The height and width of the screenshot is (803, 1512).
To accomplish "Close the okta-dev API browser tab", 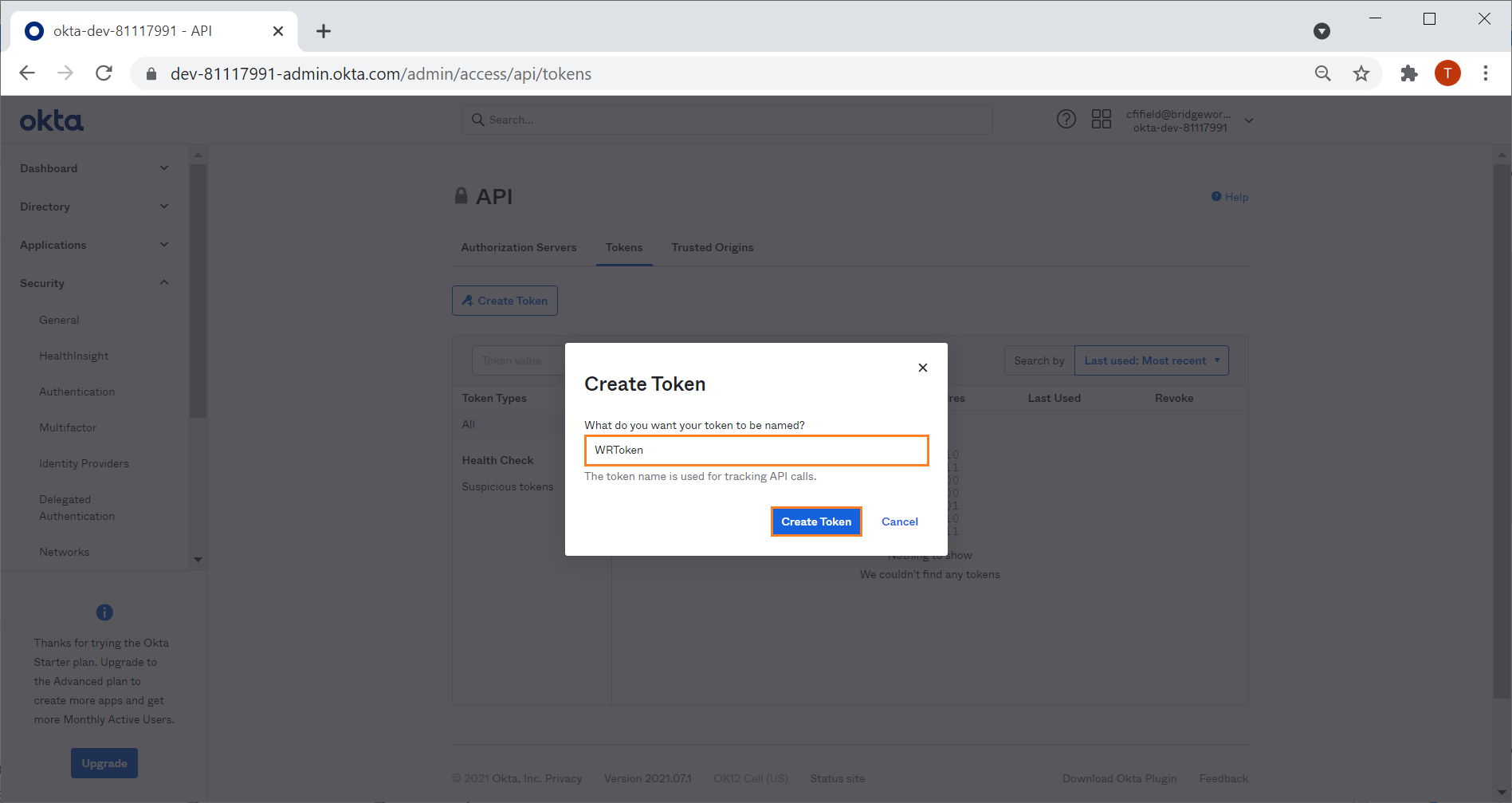I will pos(278,31).
